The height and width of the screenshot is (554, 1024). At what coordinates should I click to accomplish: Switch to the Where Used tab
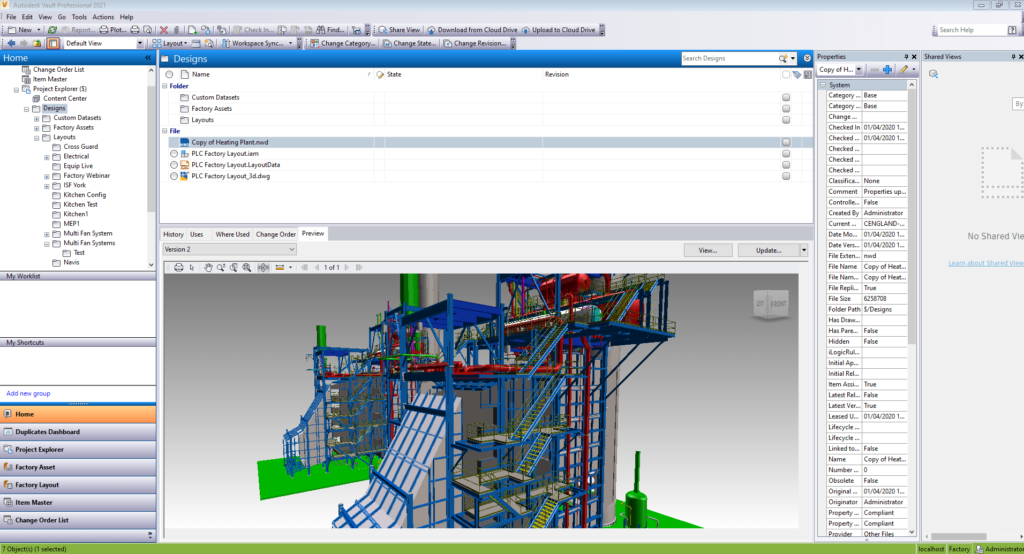click(232, 234)
